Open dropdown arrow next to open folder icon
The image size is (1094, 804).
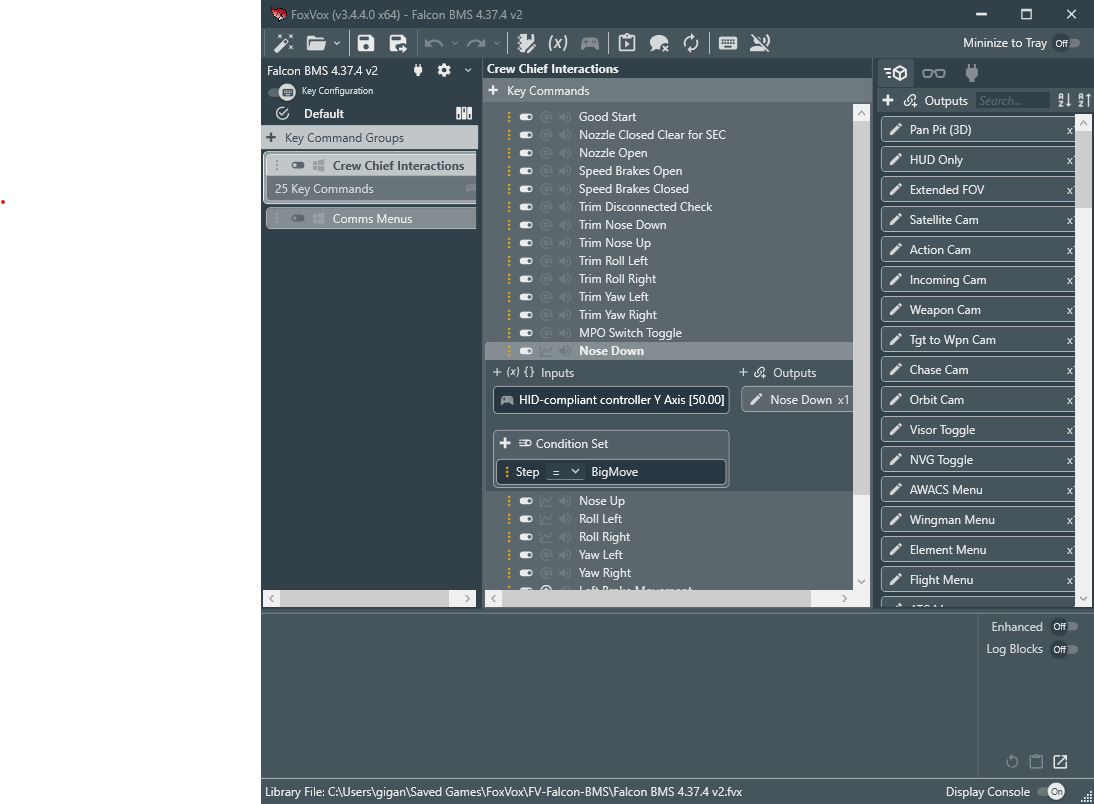pyautogui.click(x=337, y=43)
